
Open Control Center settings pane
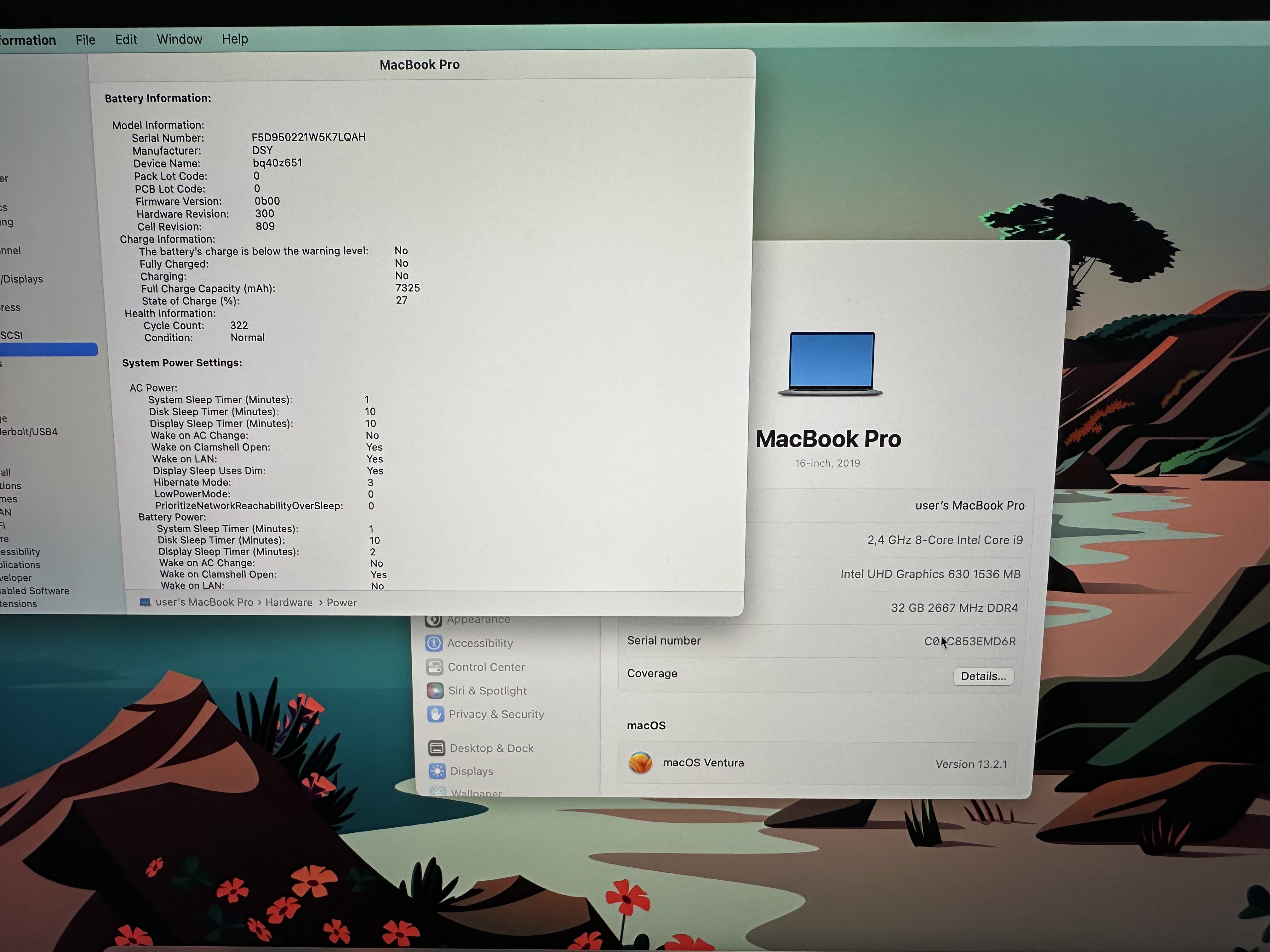point(486,667)
